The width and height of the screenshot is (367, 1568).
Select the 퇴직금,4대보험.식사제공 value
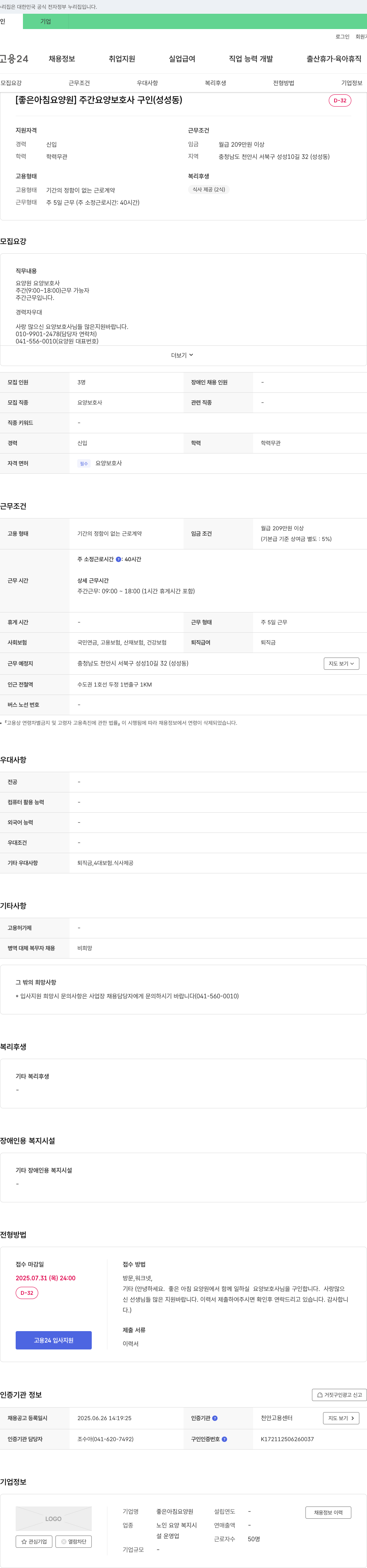(x=105, y=863)
